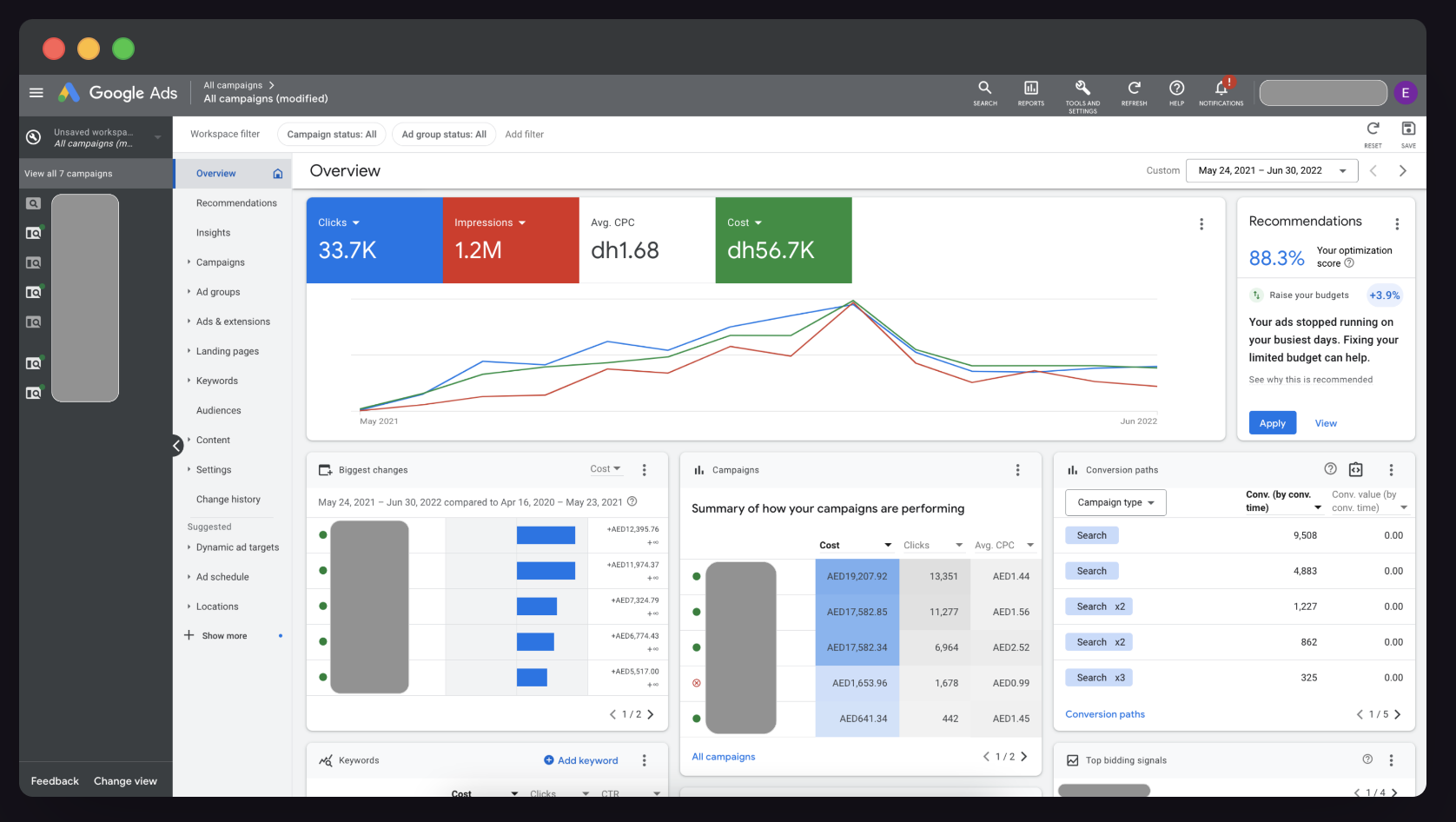The image size is (1456, 822).
Task: Expand Ads & extensions nav item
Action: [189, 321]
